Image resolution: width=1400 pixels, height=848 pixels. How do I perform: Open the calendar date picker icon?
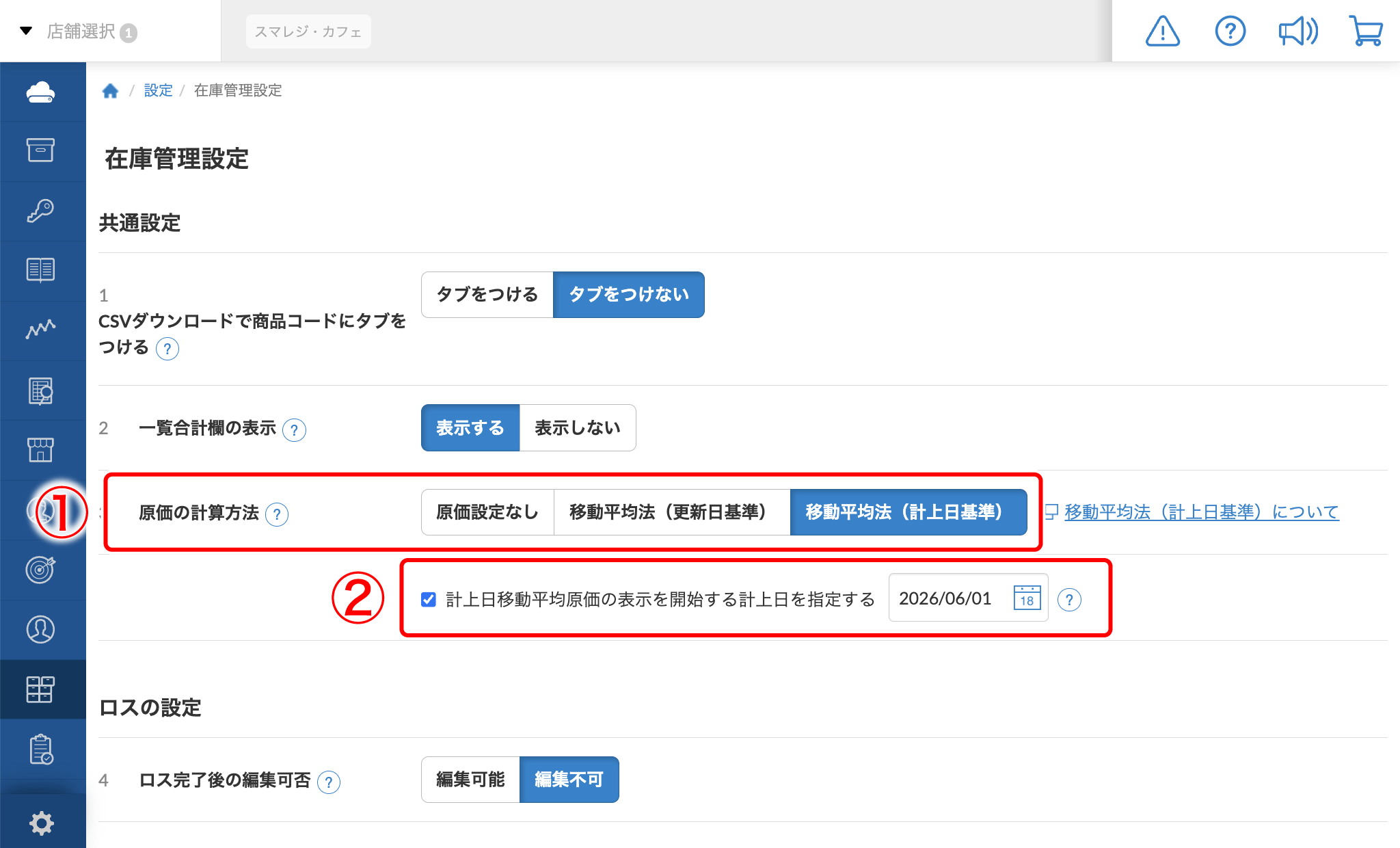pos(1027,598)
